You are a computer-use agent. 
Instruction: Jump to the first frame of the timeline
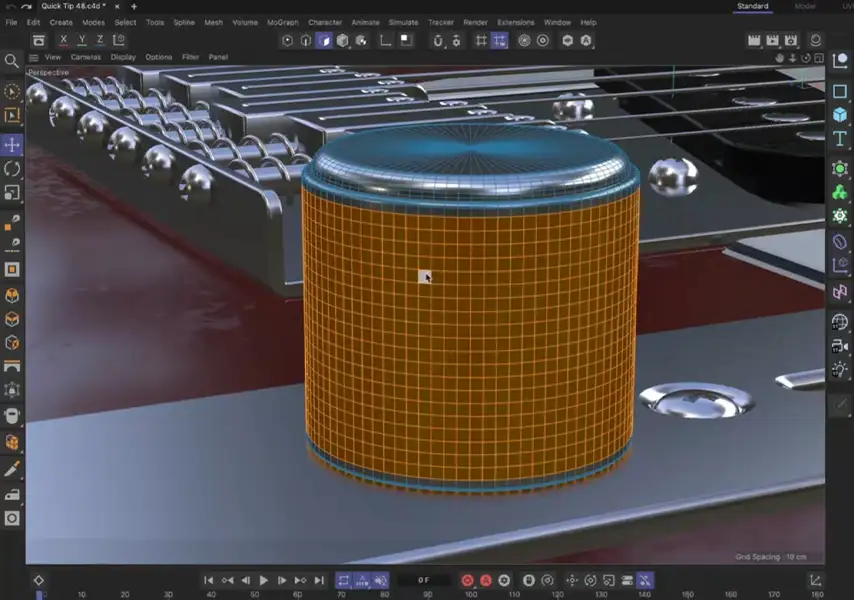208,580
